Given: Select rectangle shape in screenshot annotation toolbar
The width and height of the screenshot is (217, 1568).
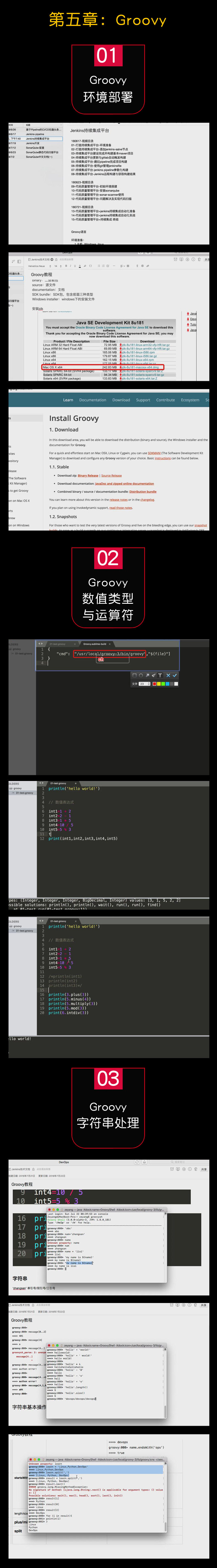Looking at the screenshot, I should (x=134, y=675).
